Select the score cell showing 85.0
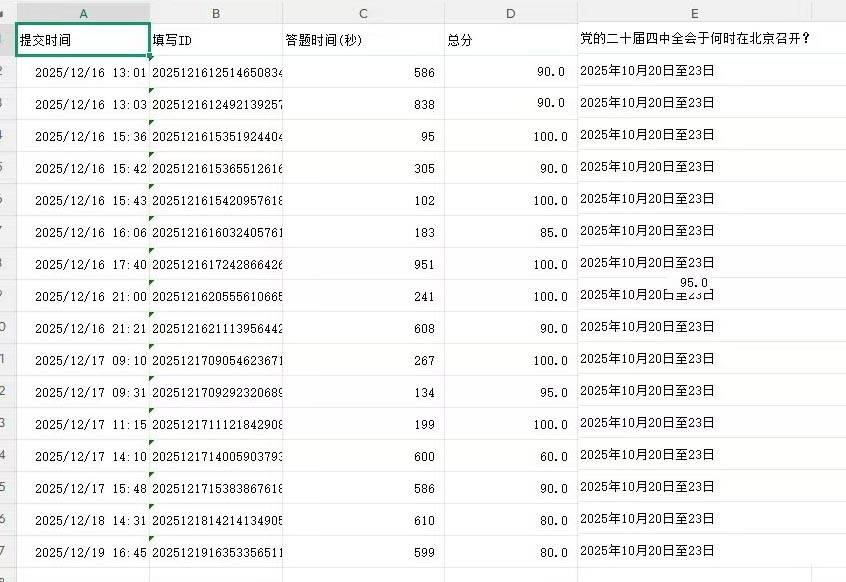Viewport: 846px width, 582px height. pyautogui.click(x=510, y=233)
